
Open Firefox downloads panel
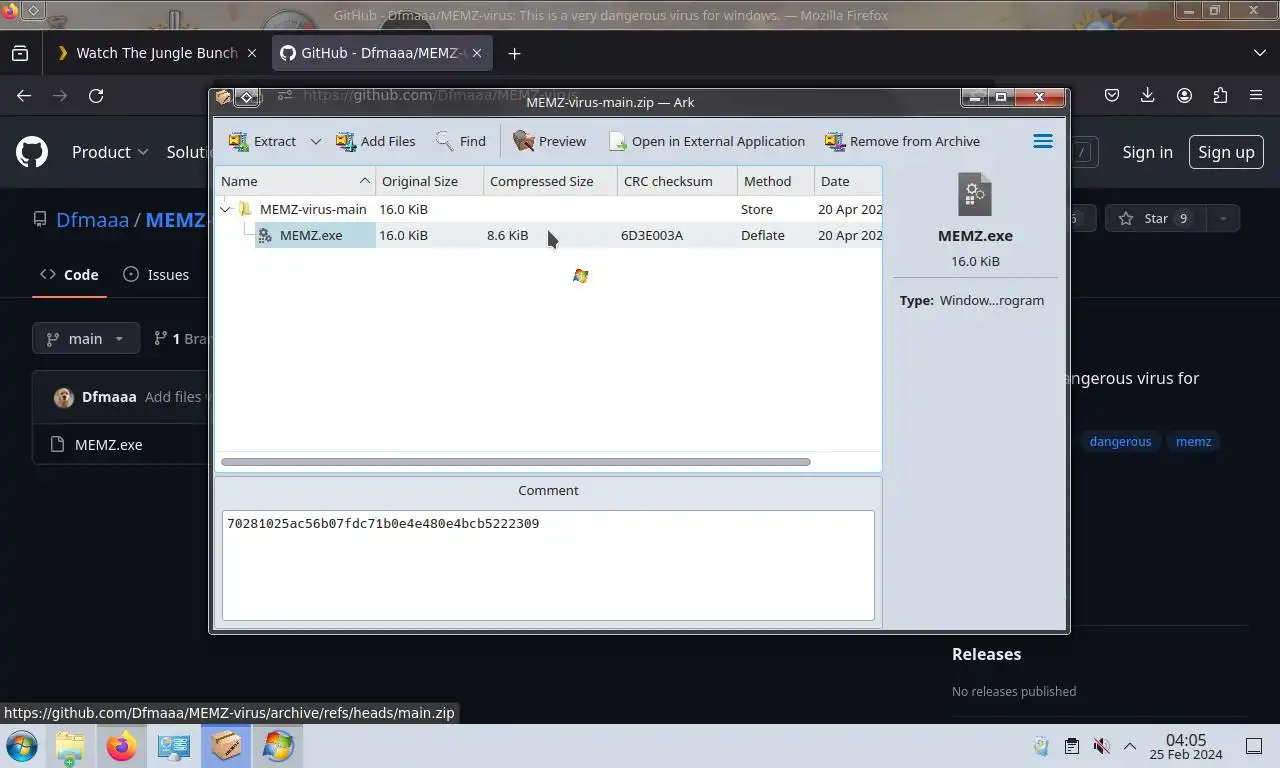pyautogui.click(x=1148, y=95)
